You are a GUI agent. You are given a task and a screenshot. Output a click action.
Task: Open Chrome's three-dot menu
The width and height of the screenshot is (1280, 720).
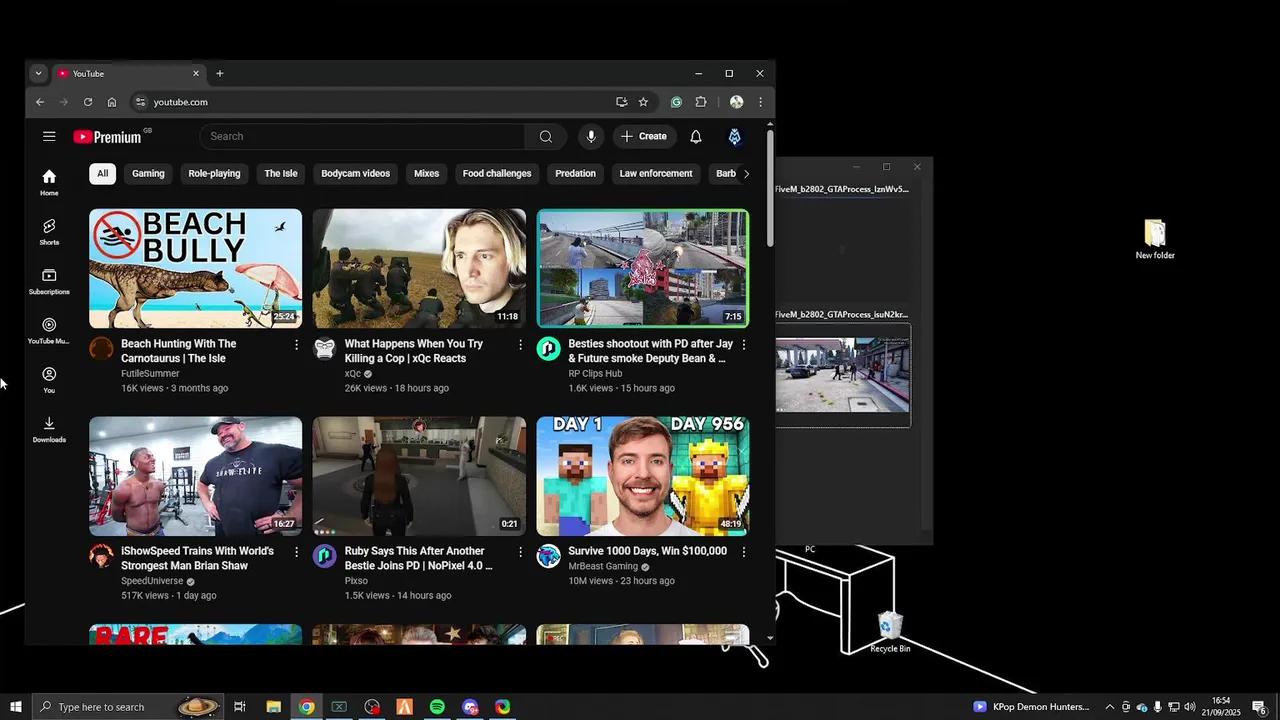pyautogui.click(x=760, y=102)
